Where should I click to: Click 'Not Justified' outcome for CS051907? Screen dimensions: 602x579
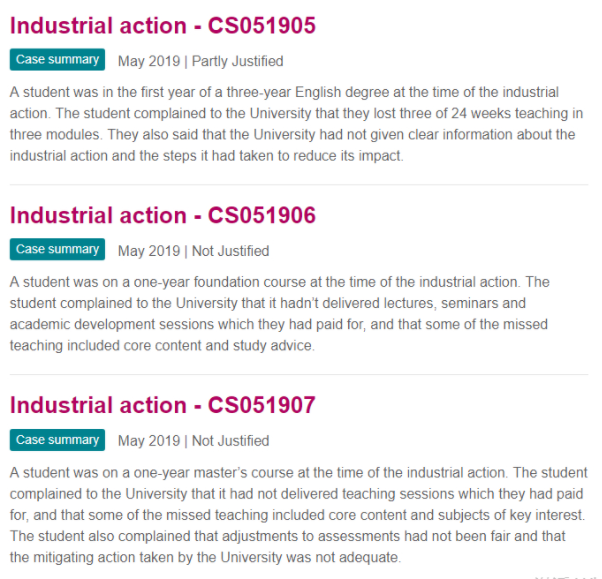tap(230, 441)
